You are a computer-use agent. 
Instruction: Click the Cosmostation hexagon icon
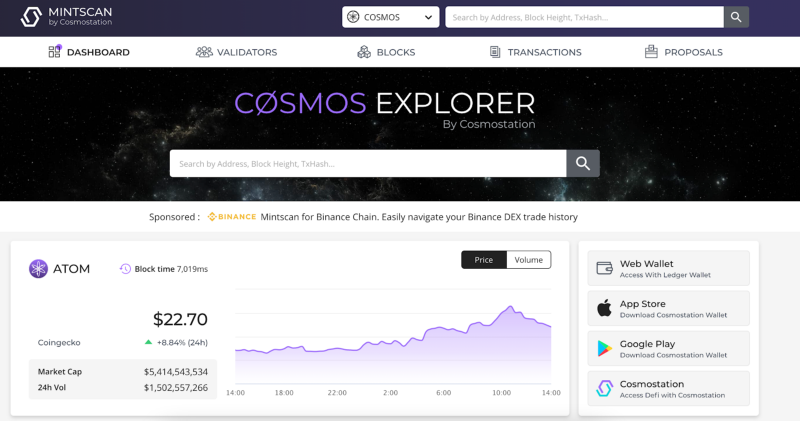[605, 388]
